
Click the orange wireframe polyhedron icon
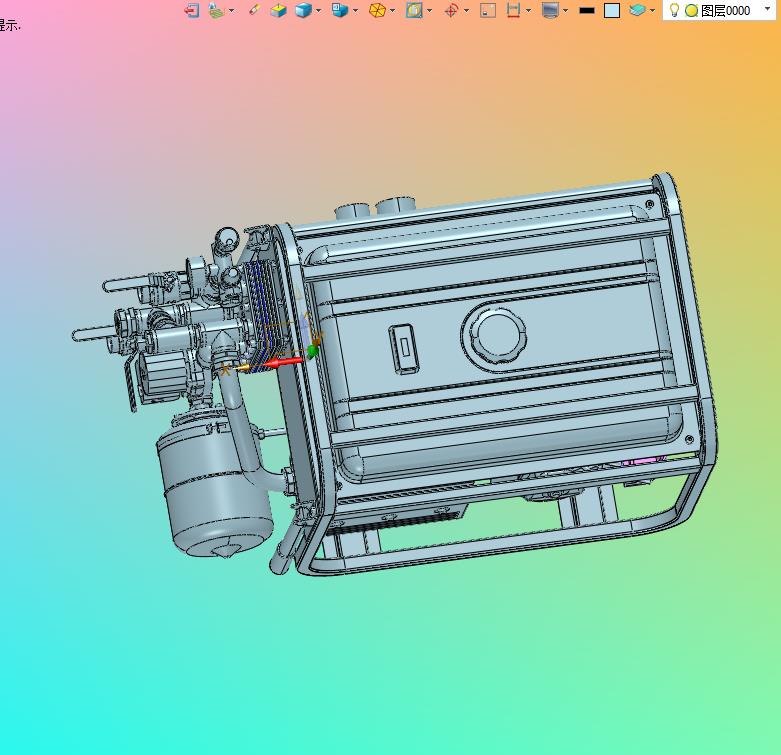pos(378,10)
